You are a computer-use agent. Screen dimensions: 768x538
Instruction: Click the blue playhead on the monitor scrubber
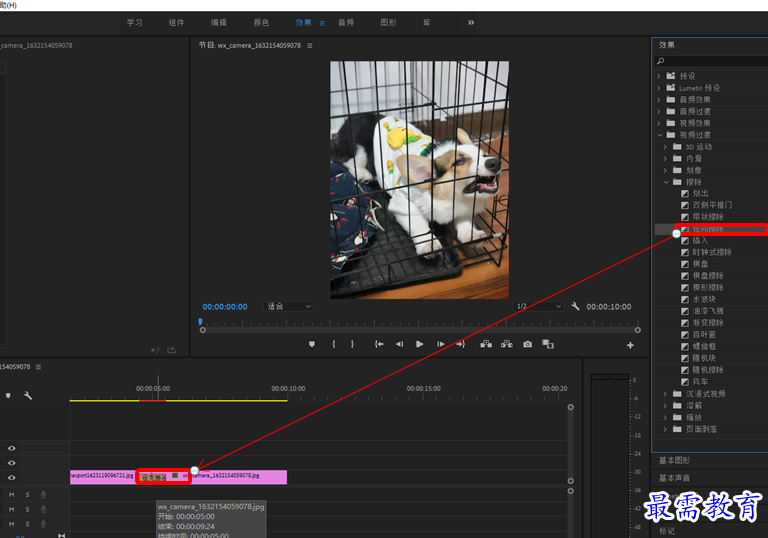click(200, 322)
